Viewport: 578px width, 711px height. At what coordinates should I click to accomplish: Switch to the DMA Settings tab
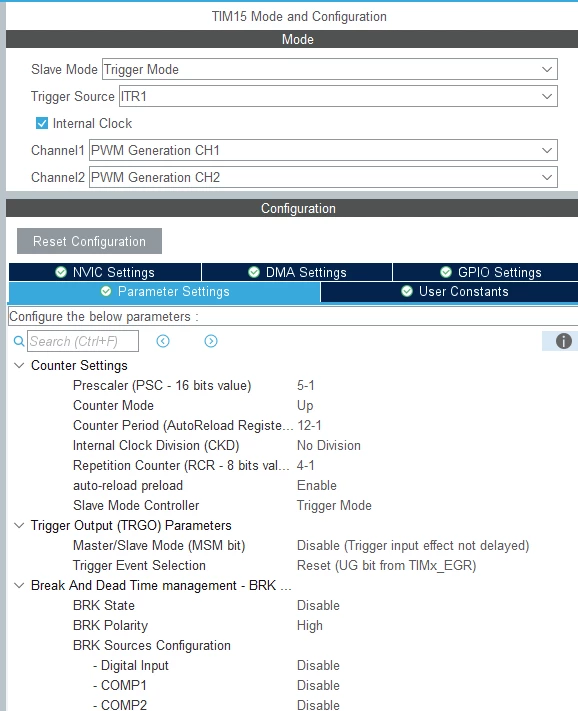[297, 272]
